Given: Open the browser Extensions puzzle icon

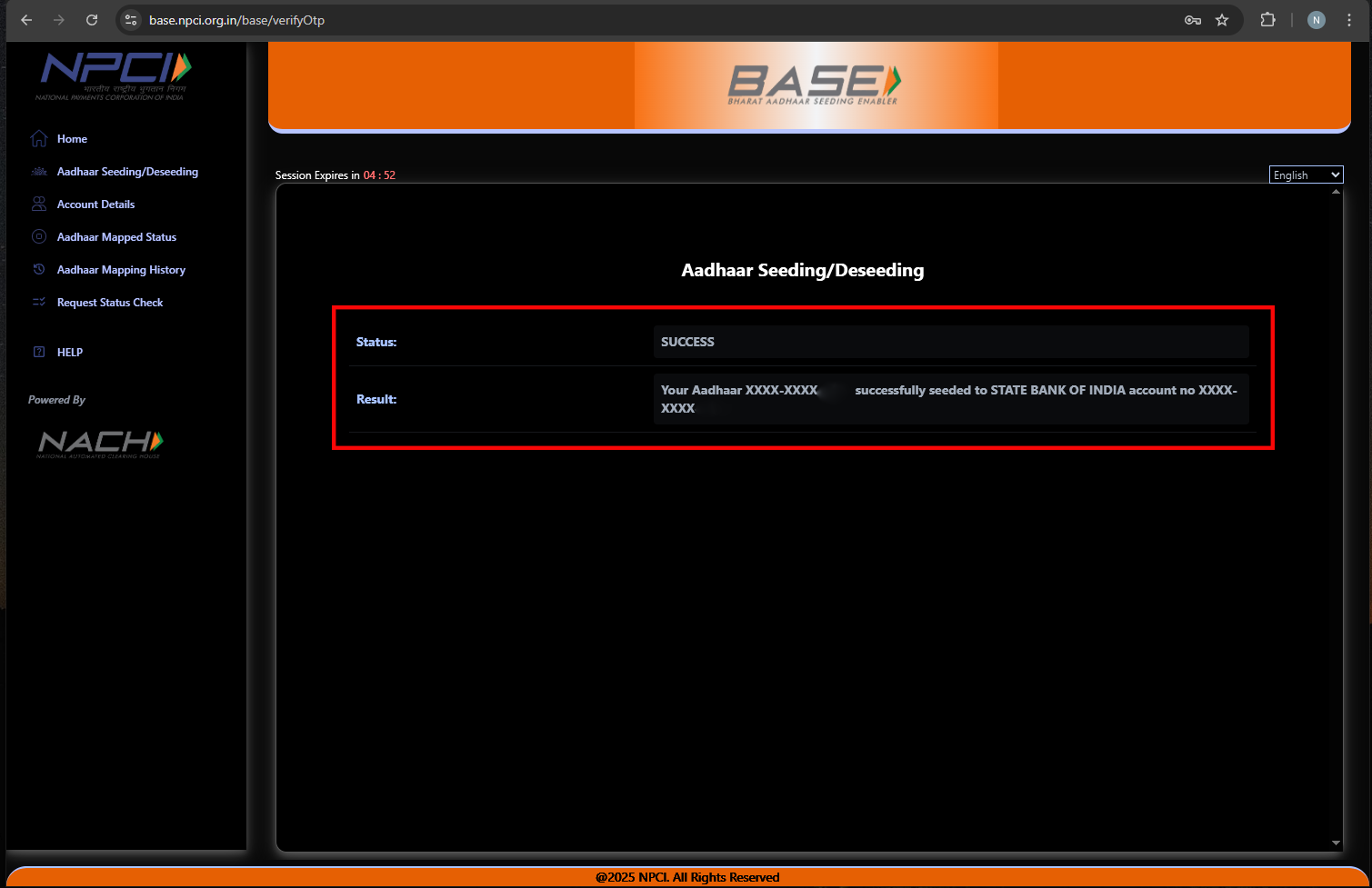Looking at the screenshot, I should coord(1267,20).
